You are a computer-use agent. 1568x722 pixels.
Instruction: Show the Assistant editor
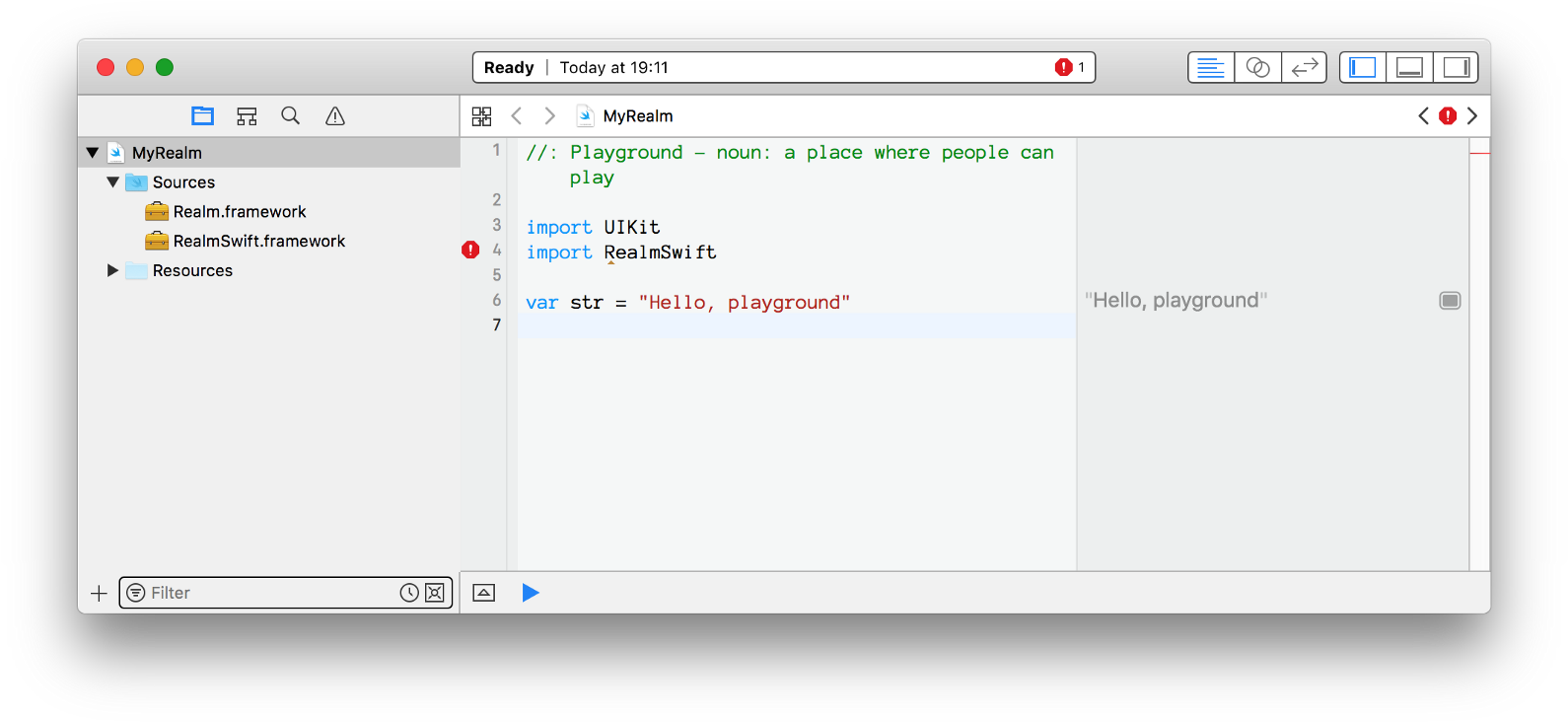coord(1257,67)
